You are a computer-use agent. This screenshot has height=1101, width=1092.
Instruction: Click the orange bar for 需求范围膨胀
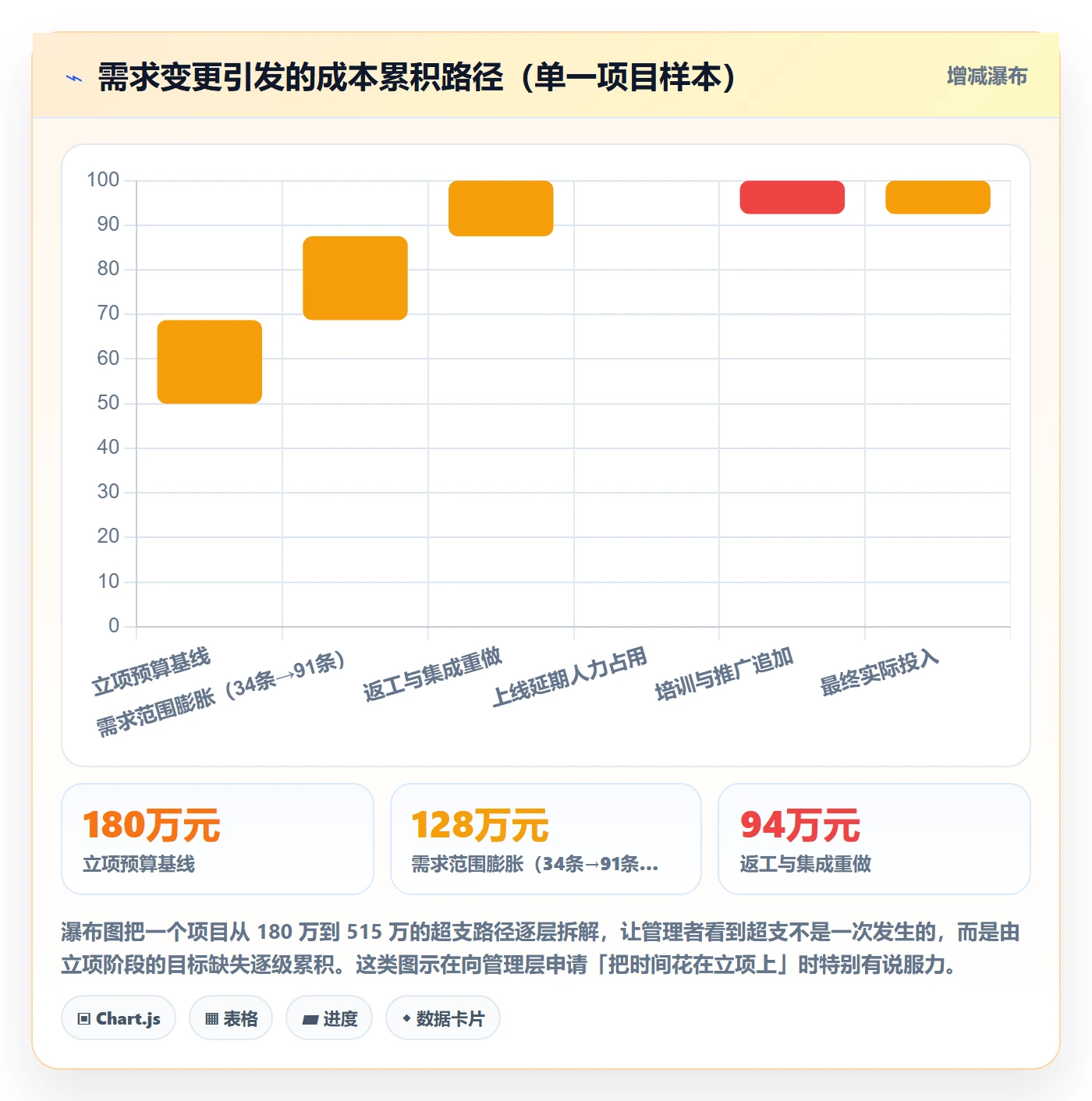point(356,278)
